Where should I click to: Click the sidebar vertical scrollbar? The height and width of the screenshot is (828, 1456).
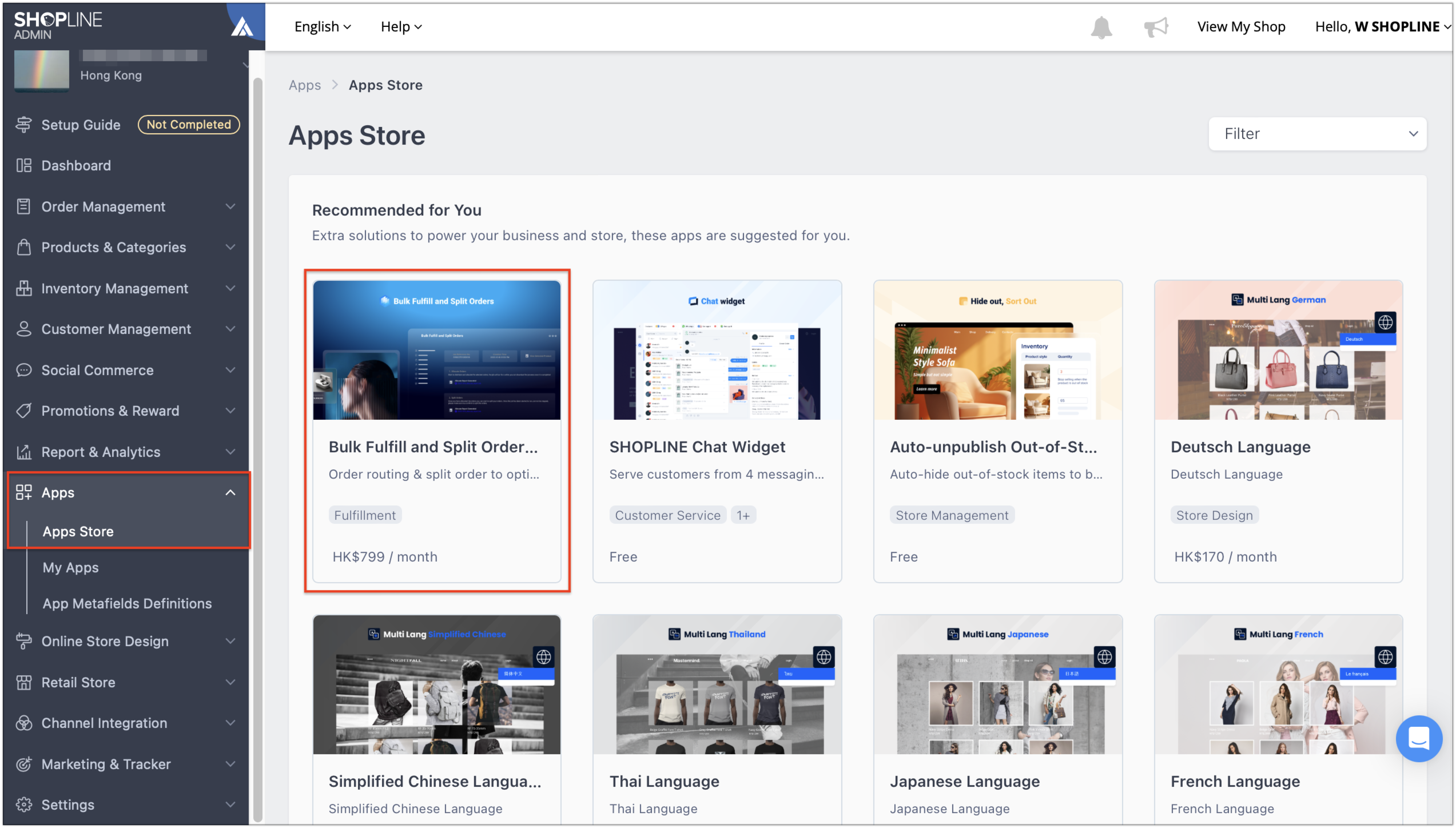[x=257, y=449]
